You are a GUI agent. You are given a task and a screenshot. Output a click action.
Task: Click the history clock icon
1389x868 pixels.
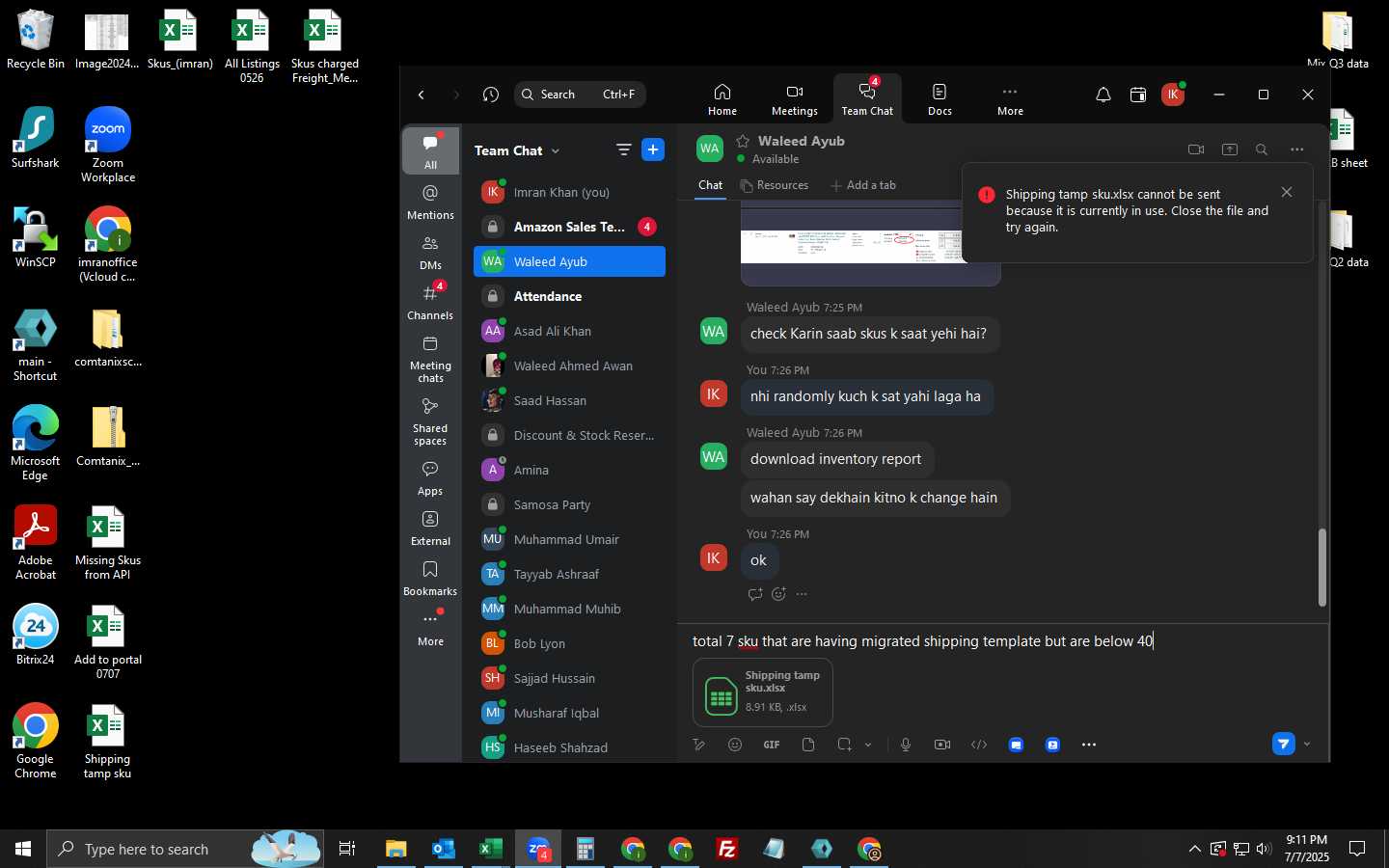(491, 95)
